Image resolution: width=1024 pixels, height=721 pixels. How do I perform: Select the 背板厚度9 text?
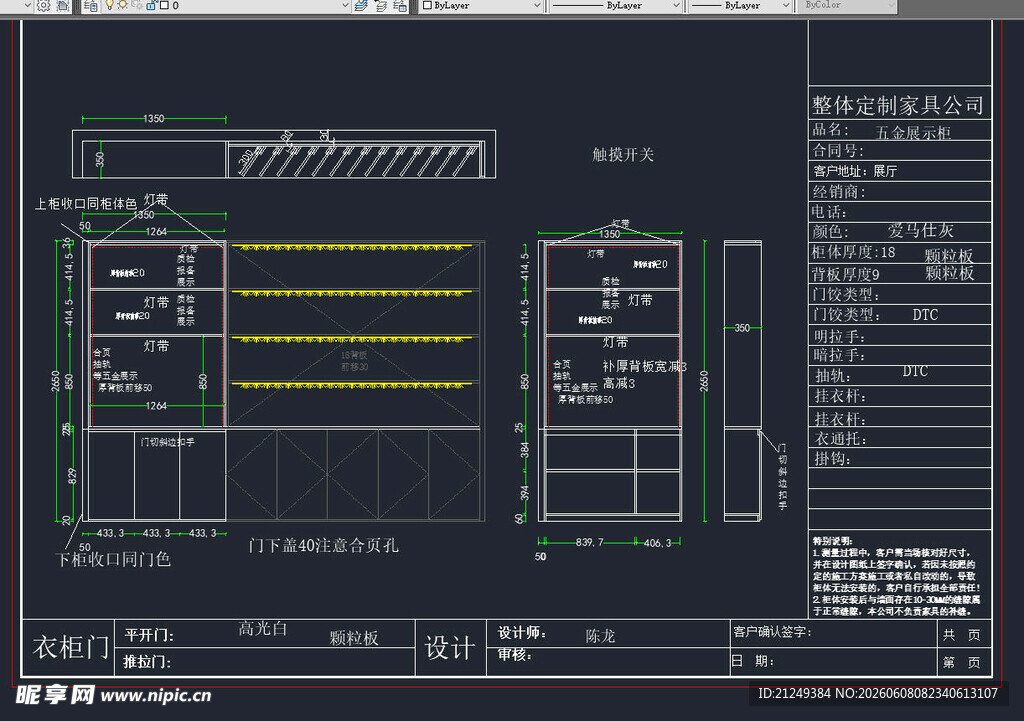pyautogui.click(x=846, y=274)
